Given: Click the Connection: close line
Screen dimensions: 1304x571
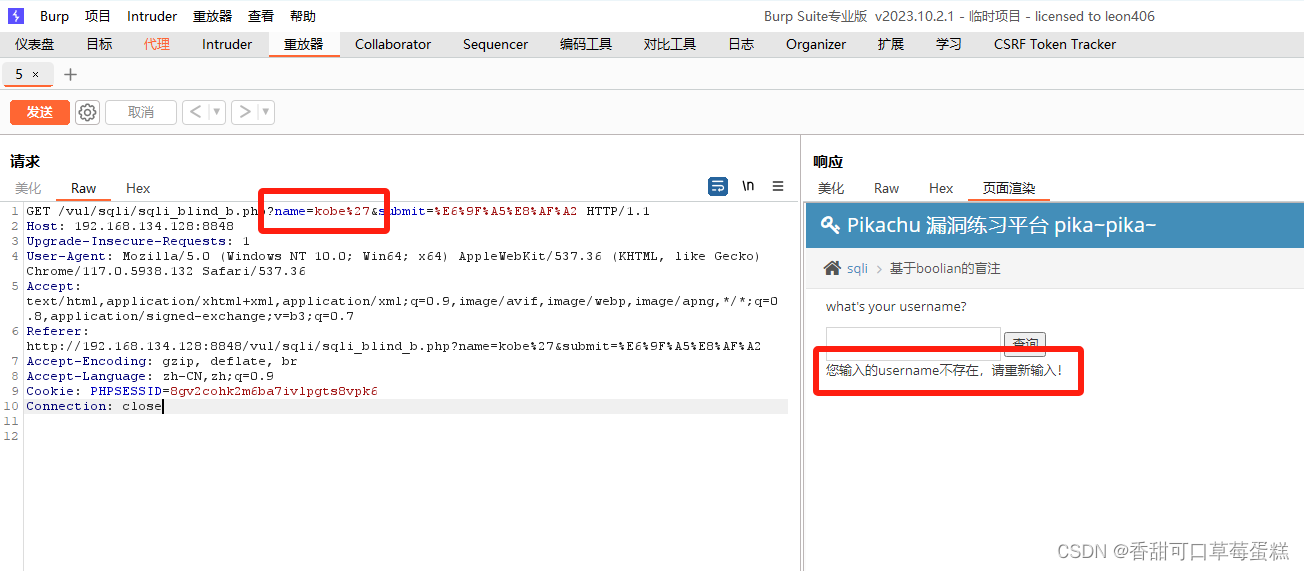Looking at the screenshot, I should point(94,406).
